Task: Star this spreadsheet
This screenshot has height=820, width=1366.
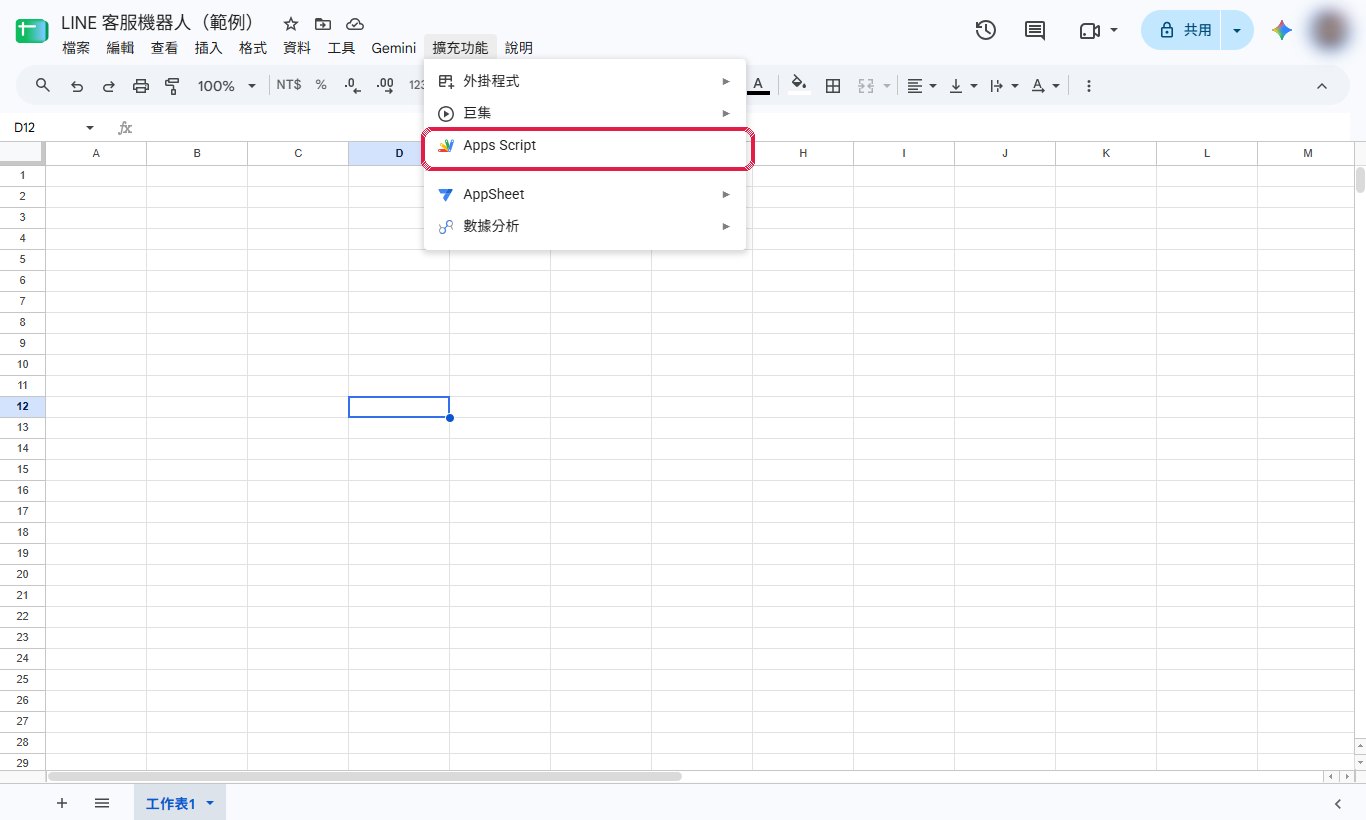Action: [x=291, y=24]
